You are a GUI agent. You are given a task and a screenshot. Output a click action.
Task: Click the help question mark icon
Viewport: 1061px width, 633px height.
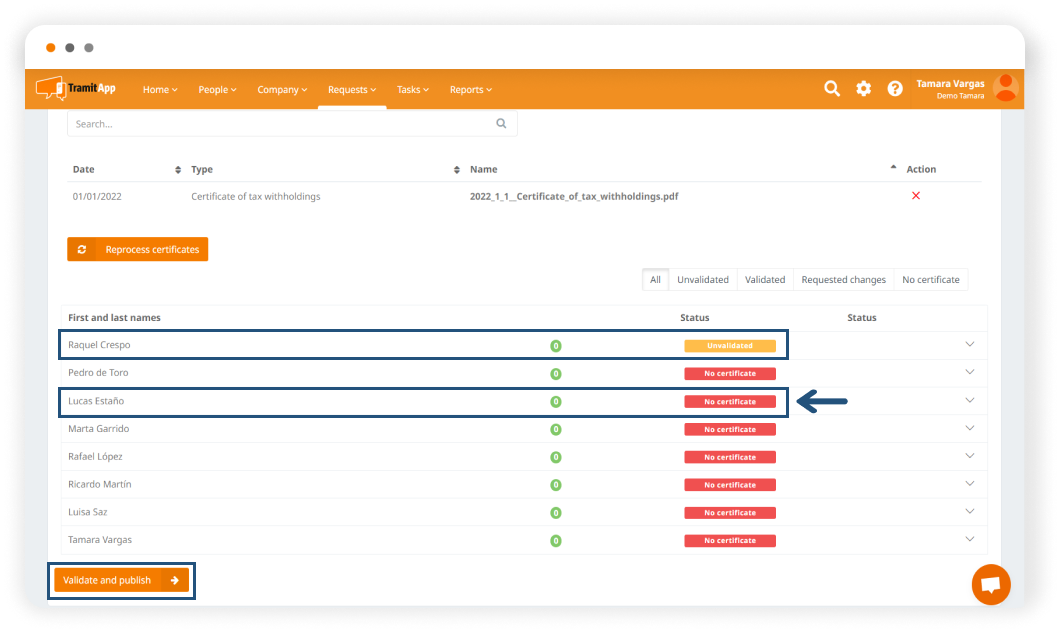point(894,88)
